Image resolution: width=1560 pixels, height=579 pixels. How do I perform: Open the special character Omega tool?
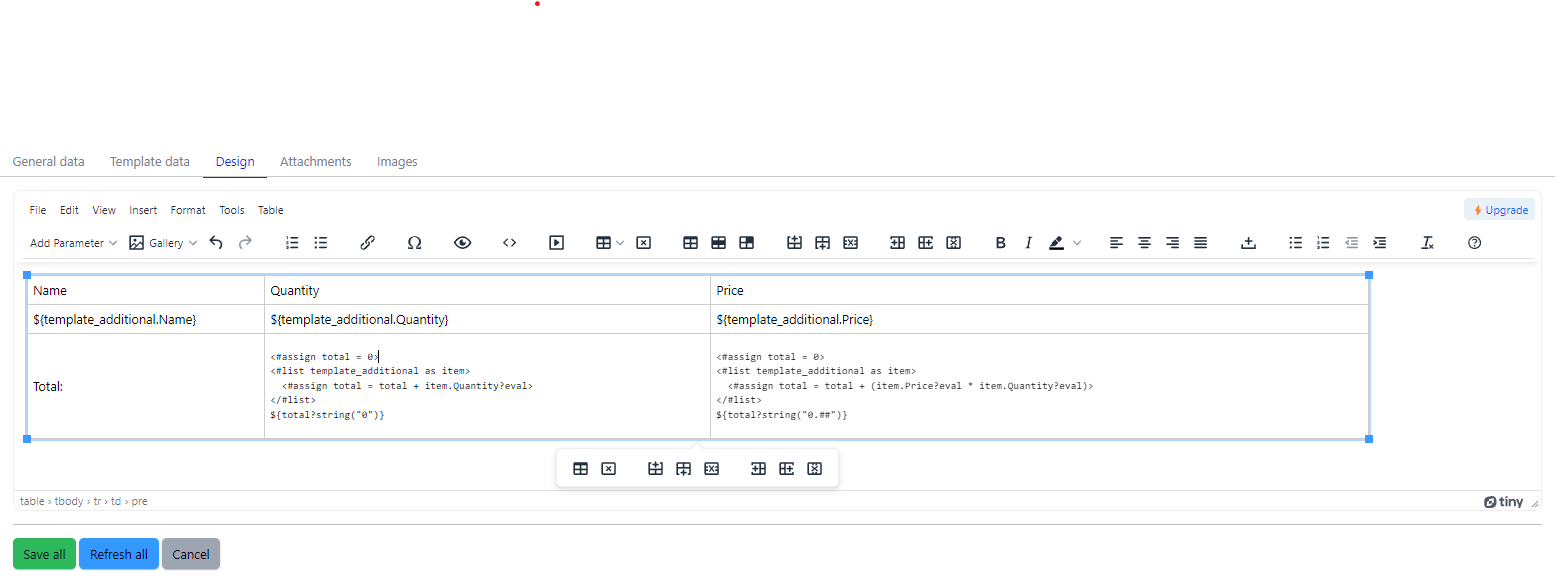point(414,242)
